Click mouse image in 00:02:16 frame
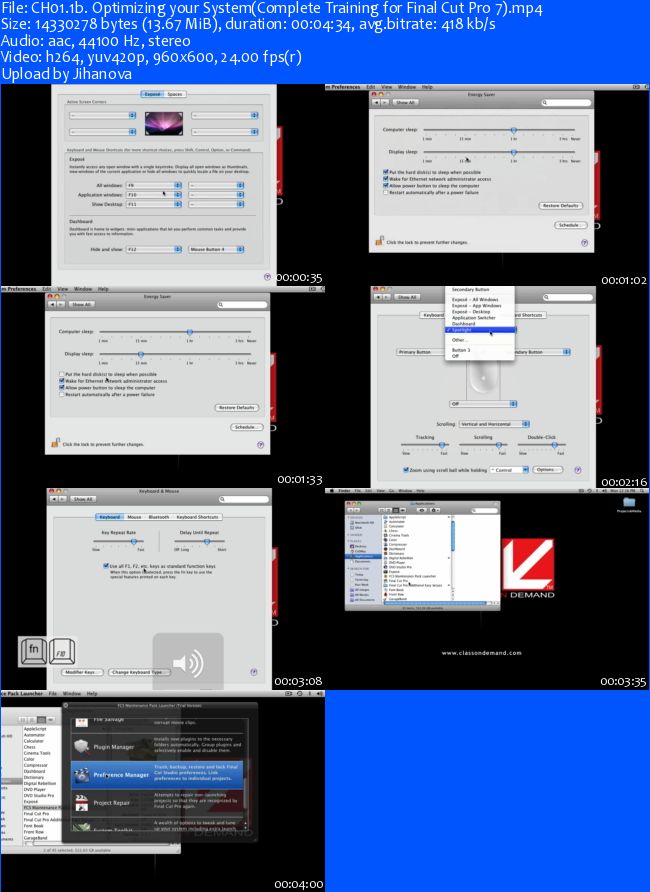650x892 pixels. [x=482, y=378]
